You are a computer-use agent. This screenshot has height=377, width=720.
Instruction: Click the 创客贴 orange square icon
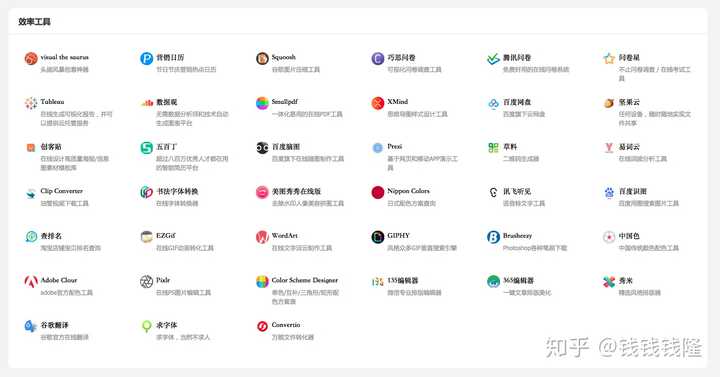[x=31, y=147]
